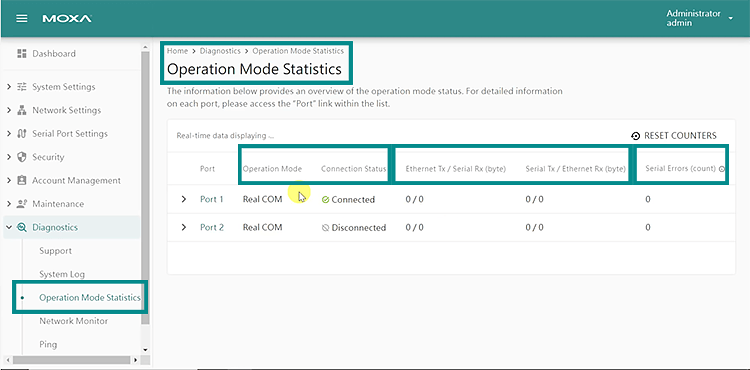Click the Serial Errors info icon
750x370 pixels.
click(x=722, y=169)
